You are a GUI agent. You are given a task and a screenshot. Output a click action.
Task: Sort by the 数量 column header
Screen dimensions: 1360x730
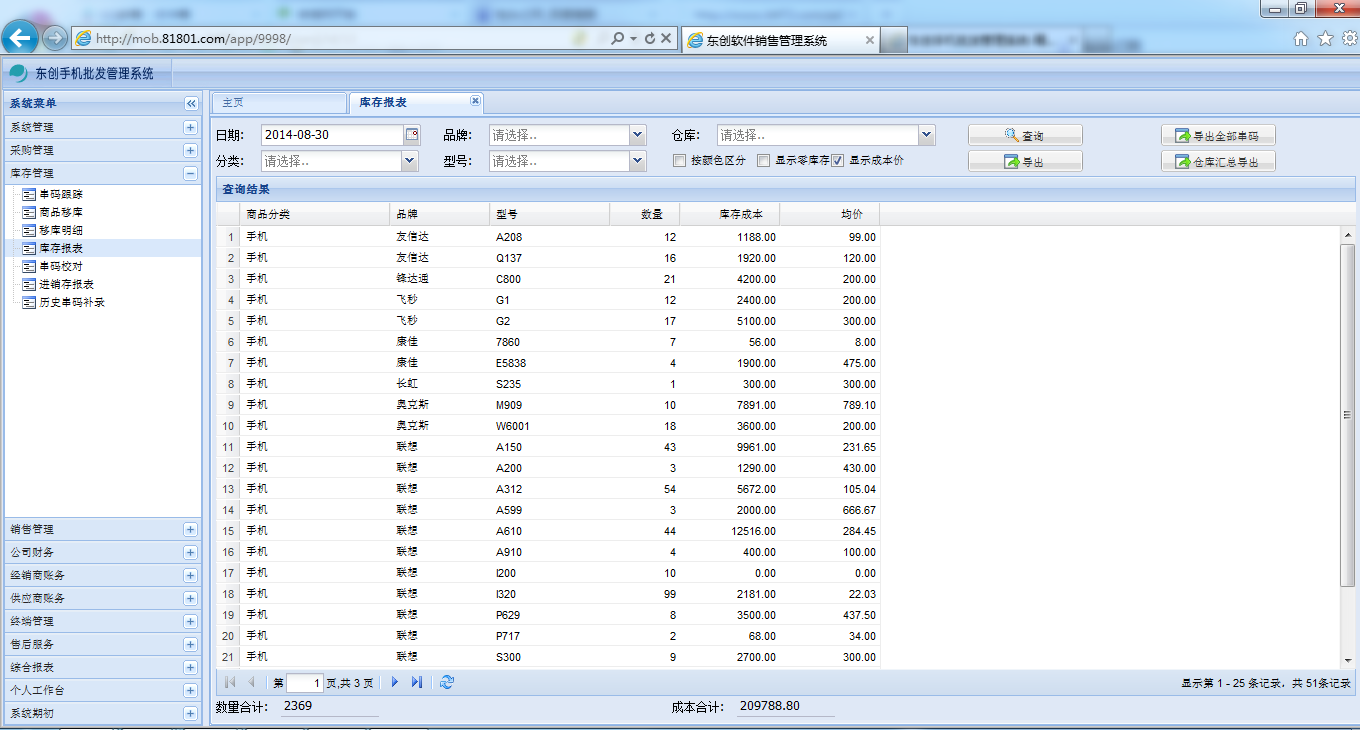[x=645, y=215]
